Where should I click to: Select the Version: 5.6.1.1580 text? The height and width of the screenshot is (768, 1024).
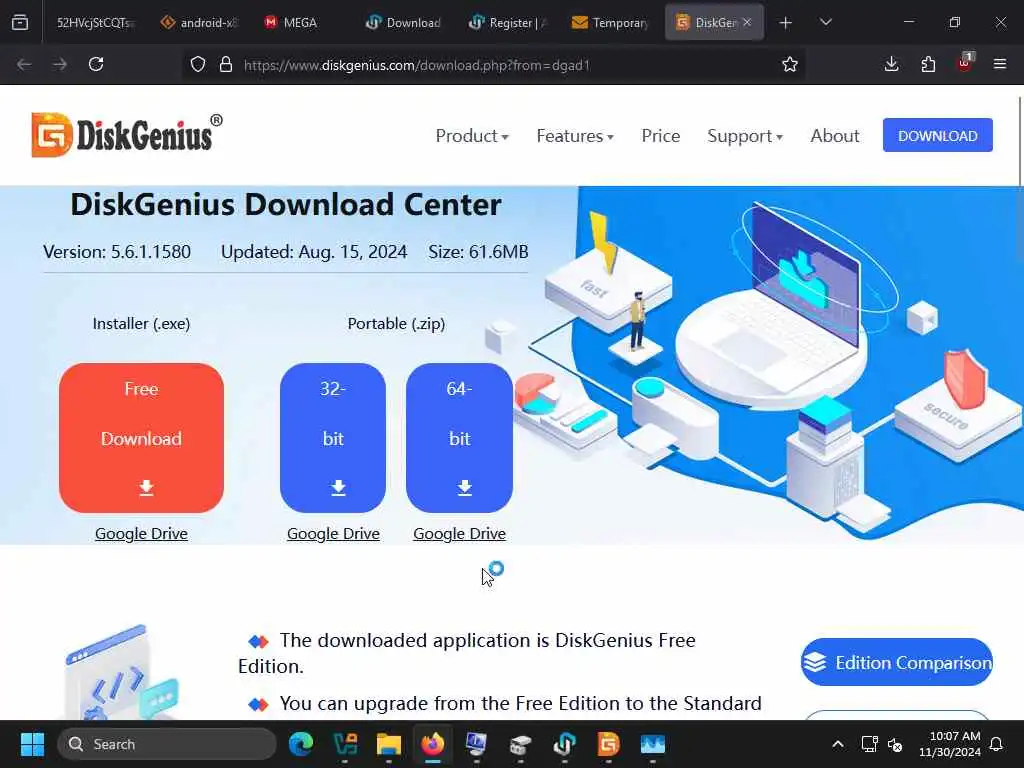117,252
